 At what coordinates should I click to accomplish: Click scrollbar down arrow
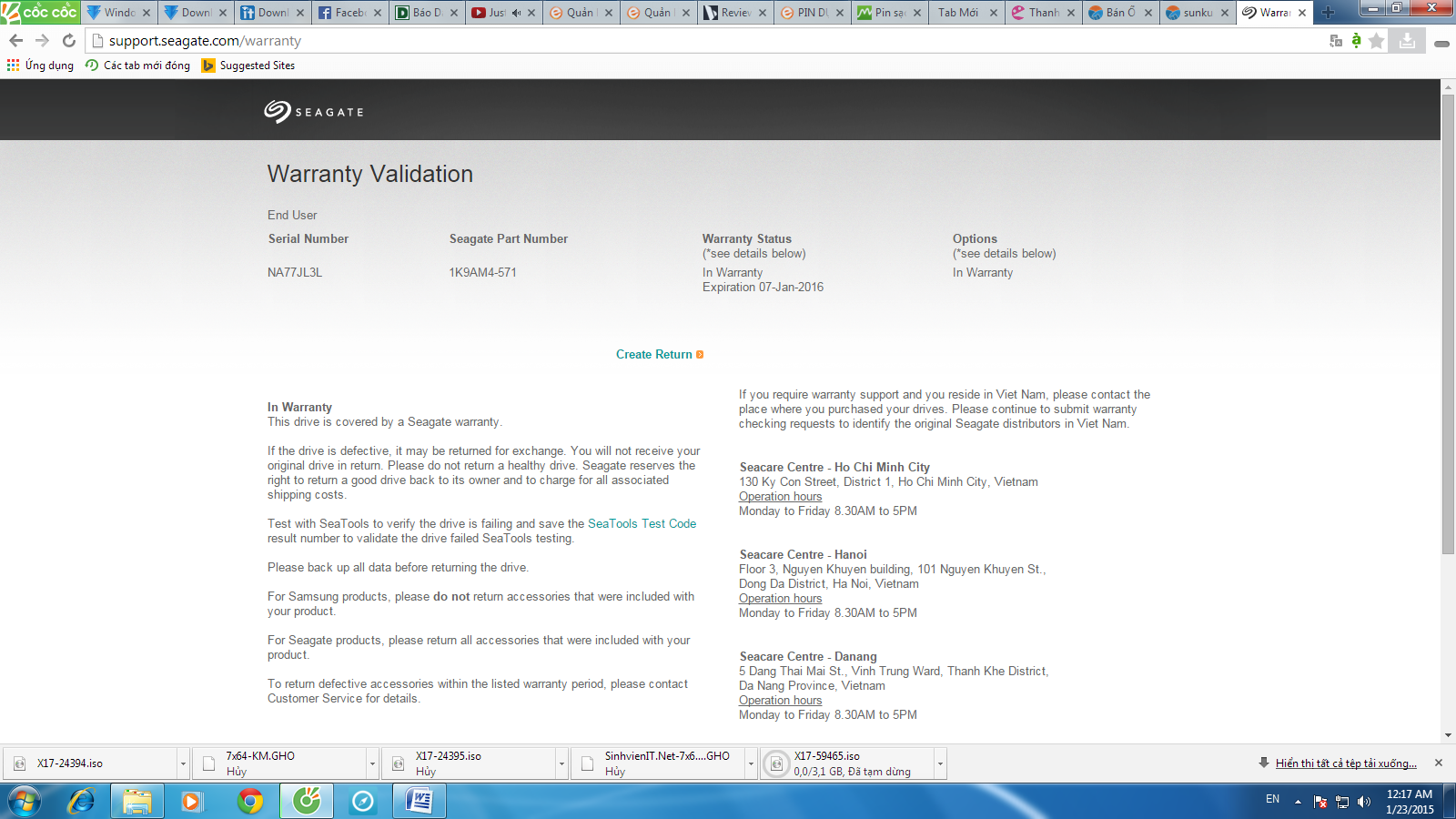(1448, 735)
